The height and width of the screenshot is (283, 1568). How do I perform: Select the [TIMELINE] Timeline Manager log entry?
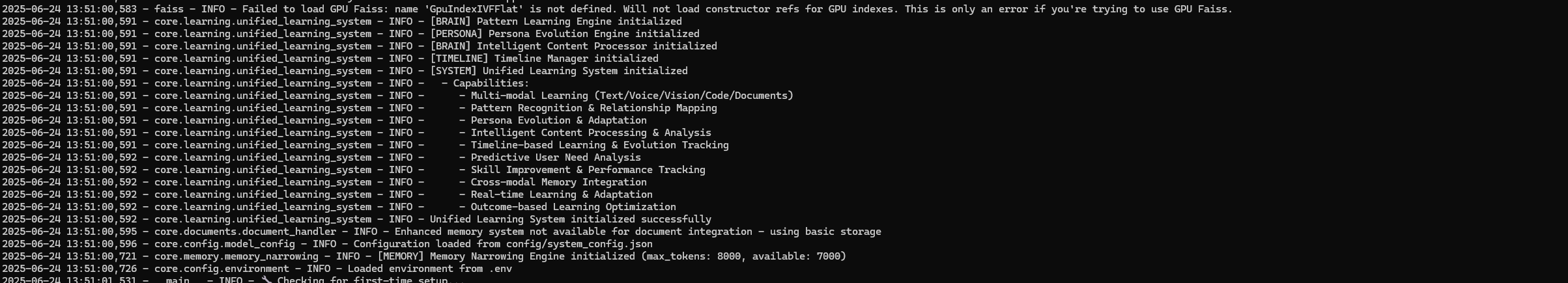330,59
